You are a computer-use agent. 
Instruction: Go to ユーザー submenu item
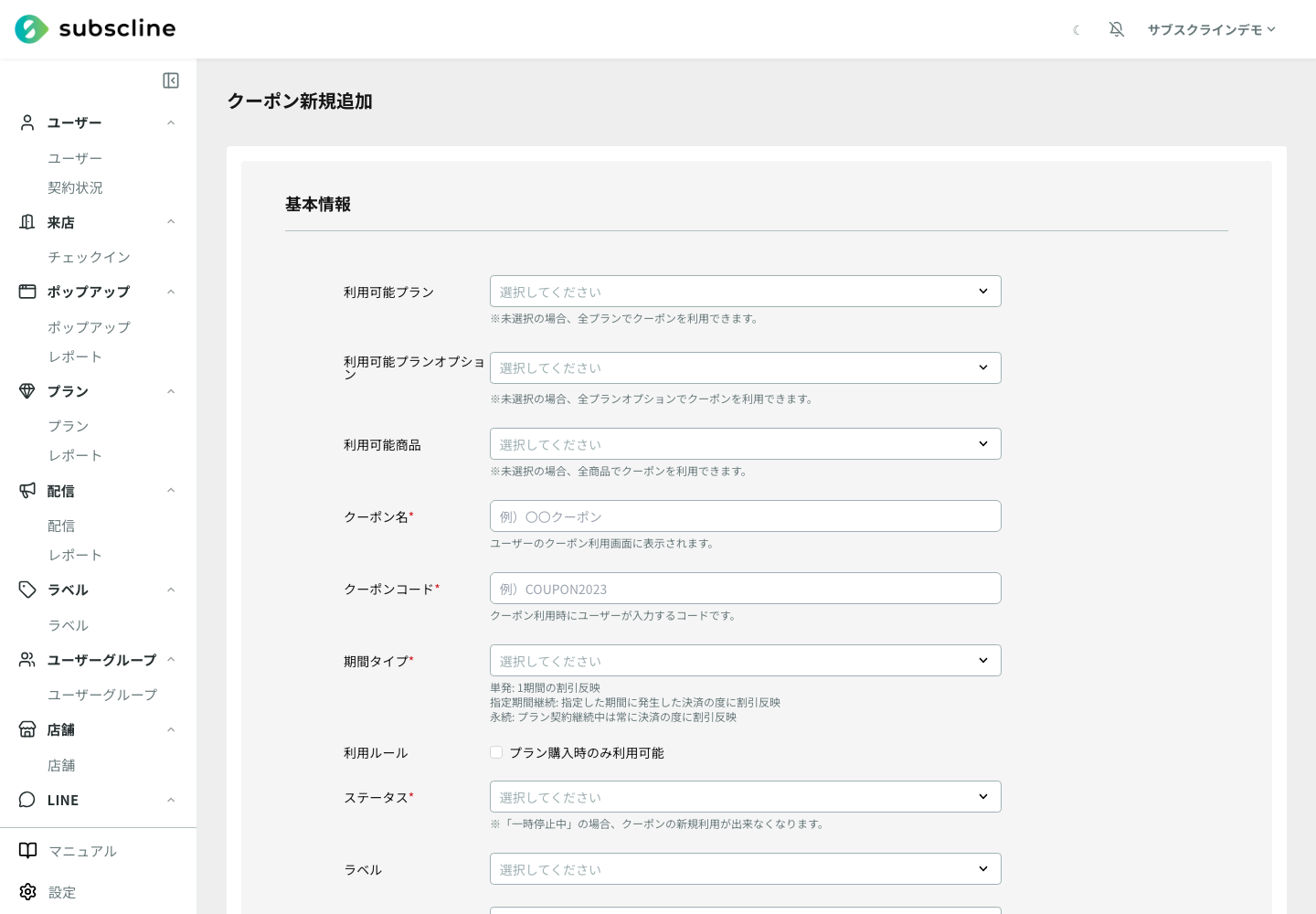[x=75, y=158]
